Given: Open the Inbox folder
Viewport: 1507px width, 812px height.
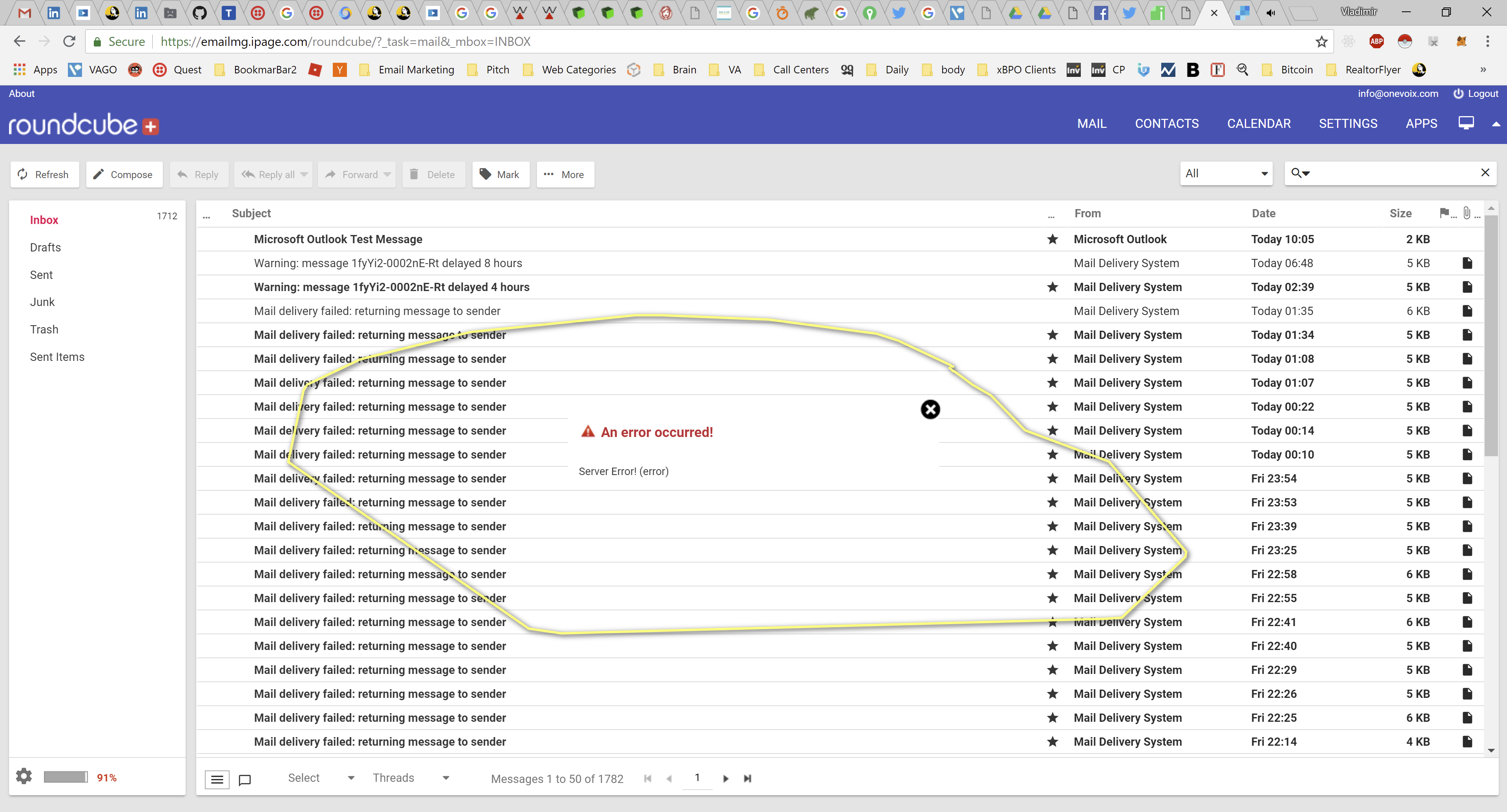Looking at the screenshot, I should [44, 220].
